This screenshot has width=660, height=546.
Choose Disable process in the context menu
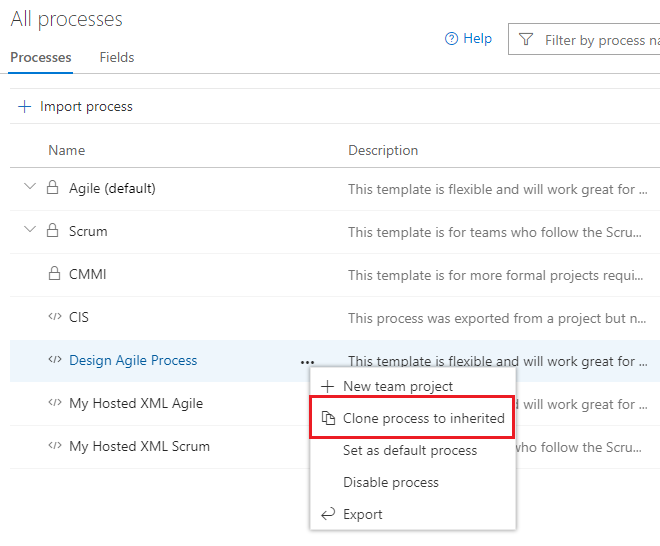click(x=391, y=482)
